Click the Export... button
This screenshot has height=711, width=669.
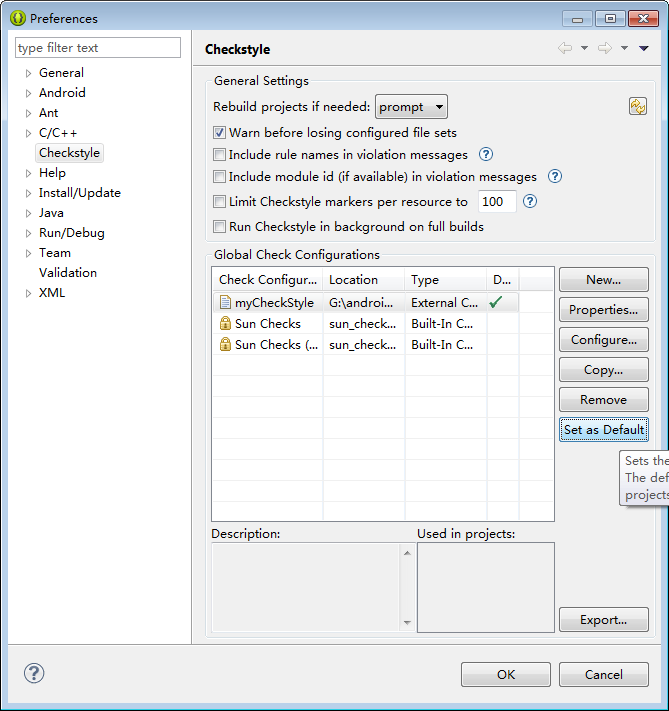pos(604,619)
